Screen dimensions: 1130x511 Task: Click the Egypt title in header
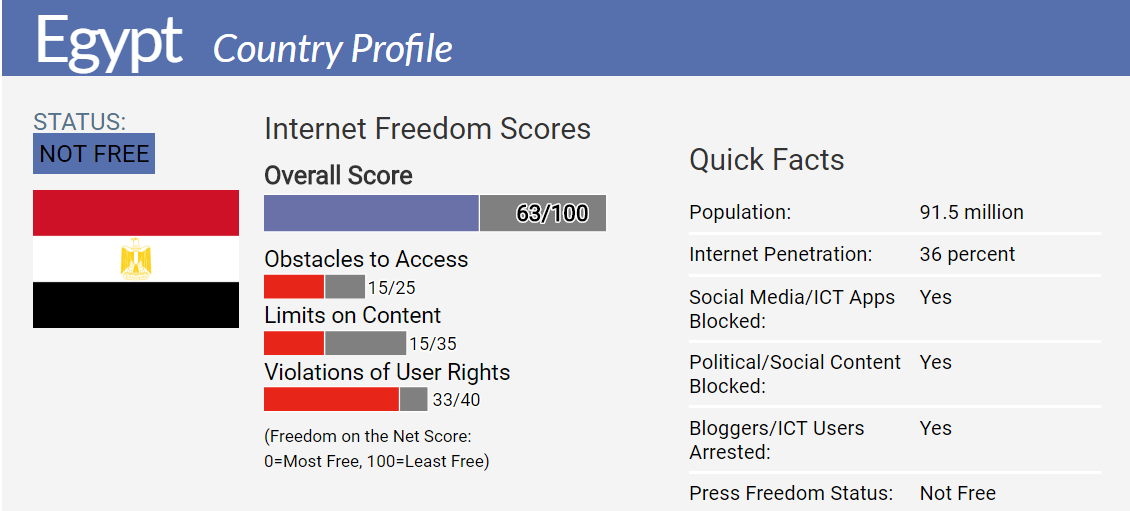click(109, 40)
